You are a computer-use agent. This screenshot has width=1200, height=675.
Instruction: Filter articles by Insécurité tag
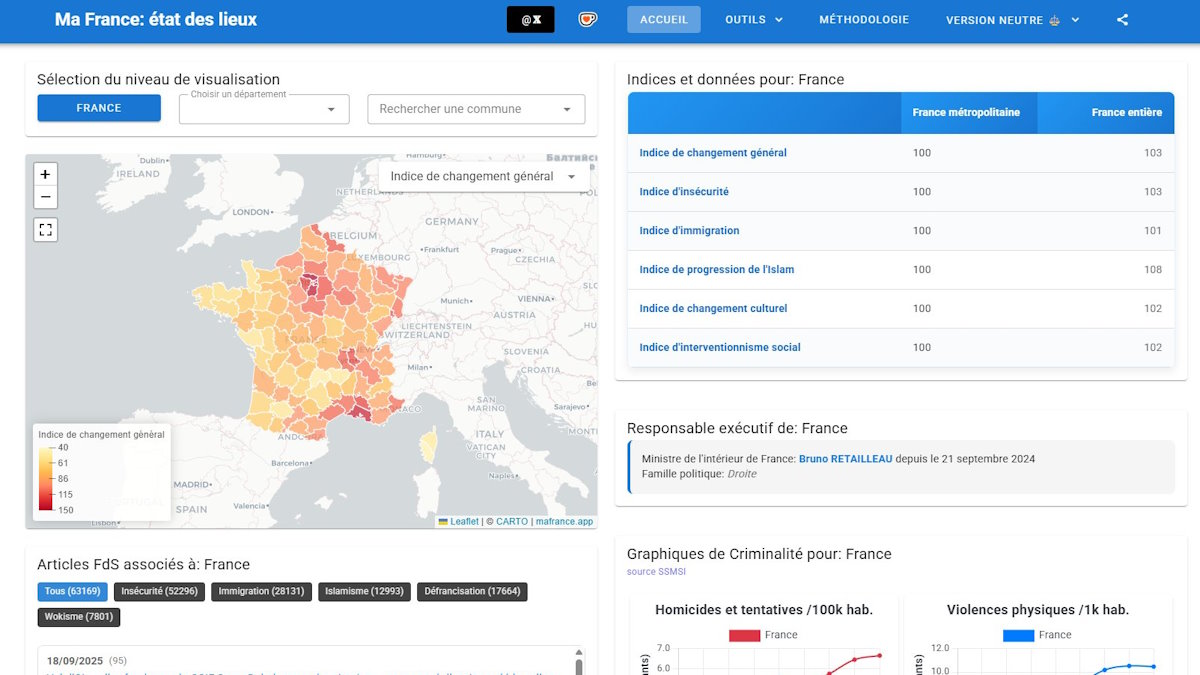[159, 592]
